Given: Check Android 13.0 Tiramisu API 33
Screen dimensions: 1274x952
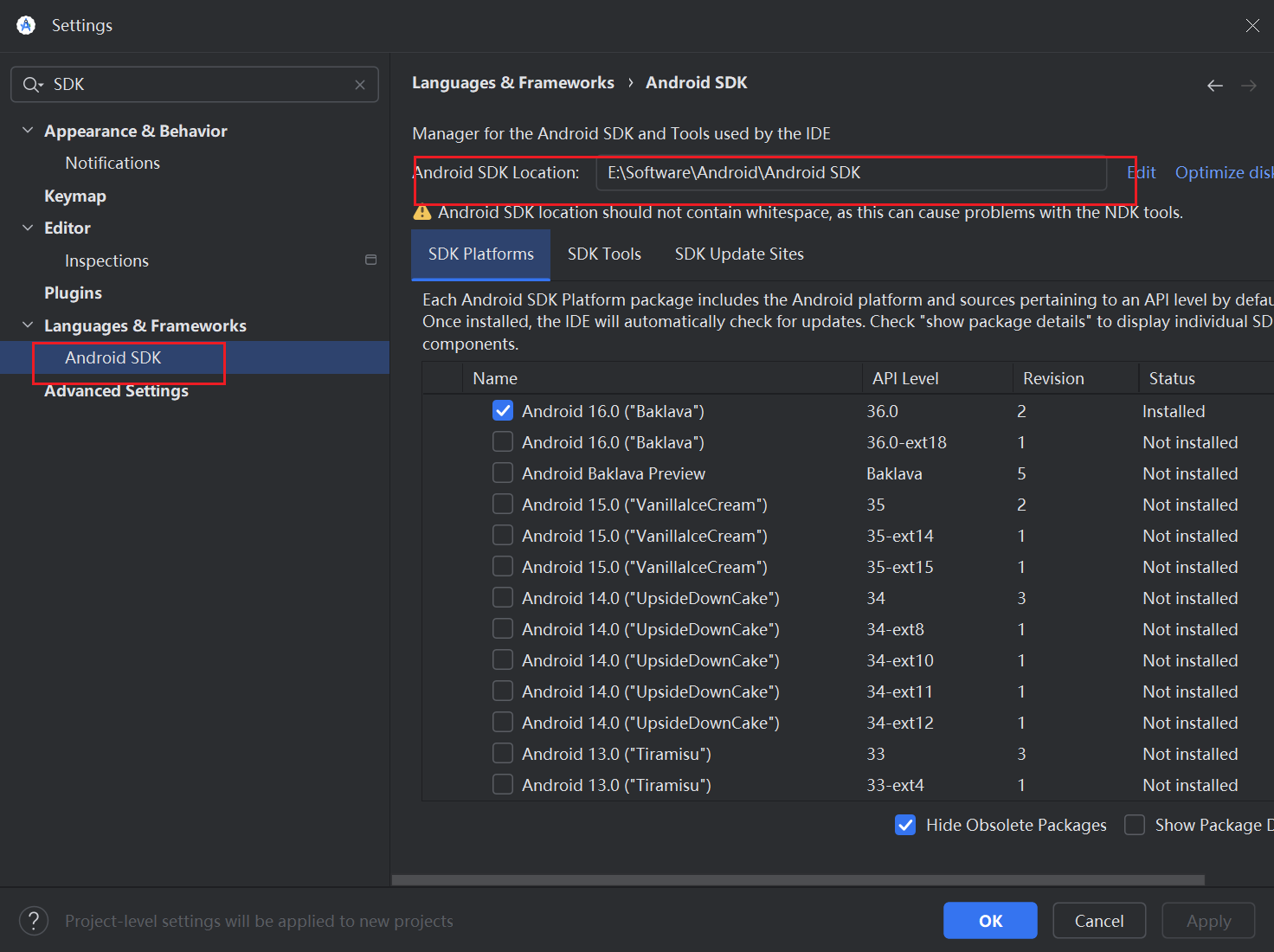Looking at the screenshot, I should [x=503, y=754].
